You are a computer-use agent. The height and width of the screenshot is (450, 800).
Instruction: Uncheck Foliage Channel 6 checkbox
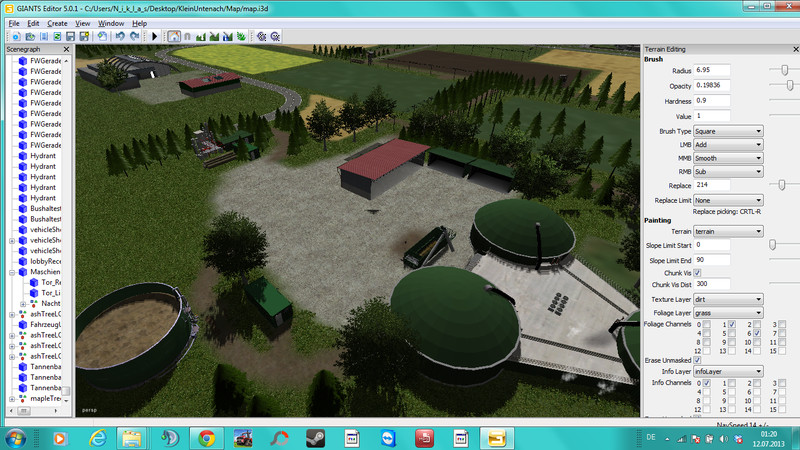tap(757, 333)
